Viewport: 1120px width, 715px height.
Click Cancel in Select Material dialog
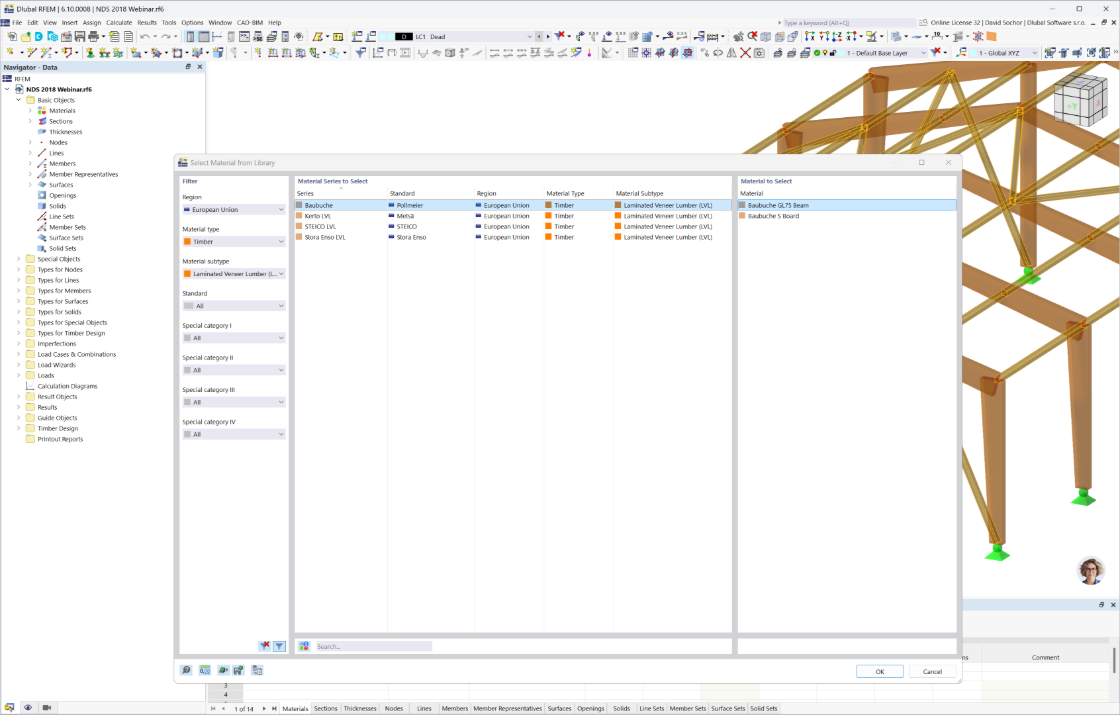click(x=932, y=671)
